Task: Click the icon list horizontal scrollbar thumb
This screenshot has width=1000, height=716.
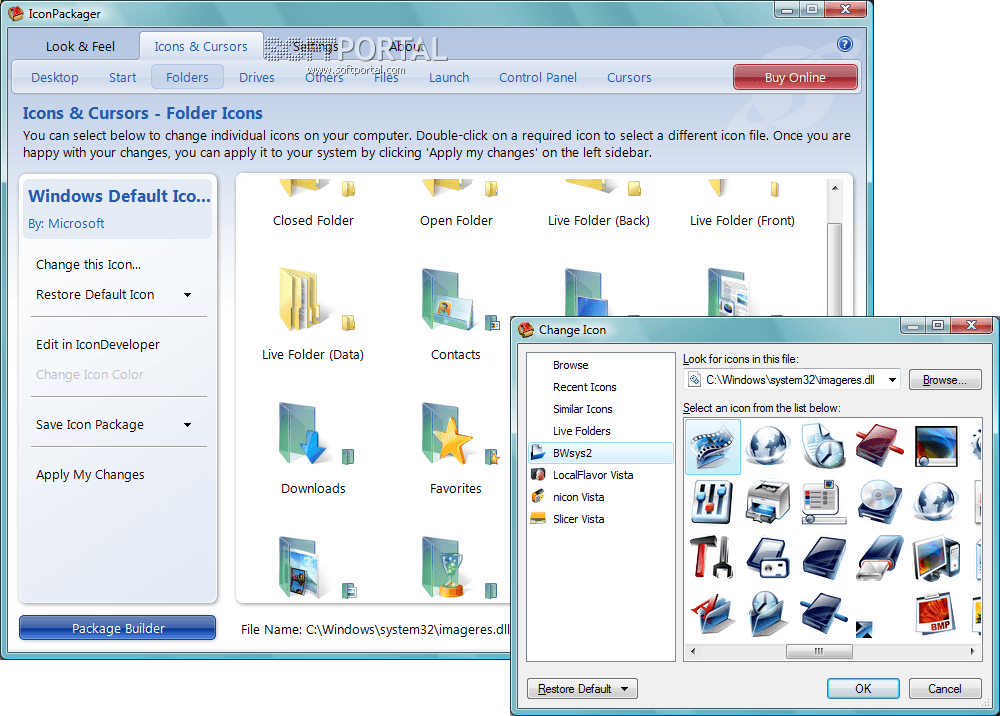Action: click(820, 651)
